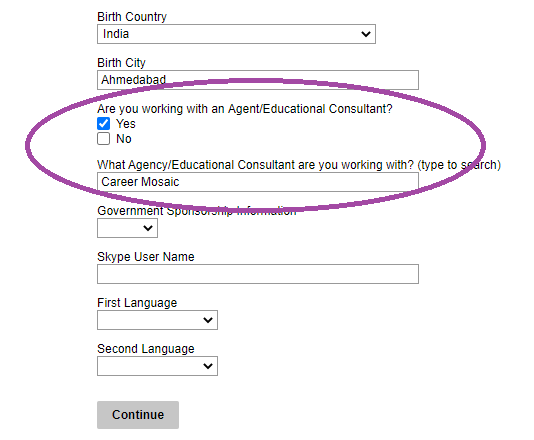The height and width of the screenshot is (440, 534).
Task: Click the First Language label
Action: (137, 303)
